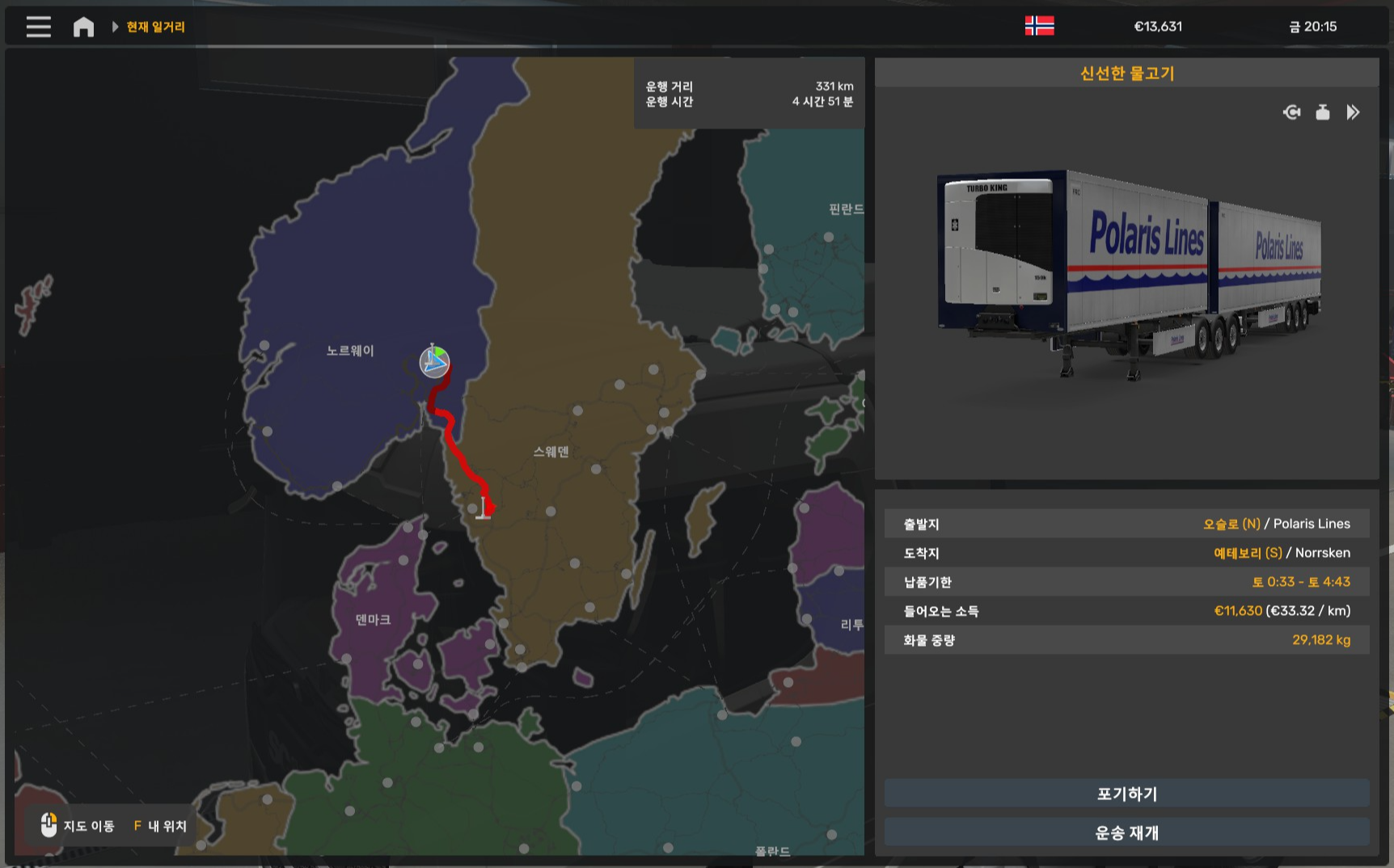Viewport: 1394px width, 868px height.
Task: Click the 폴란드 label on map
Action: (772, 851)
